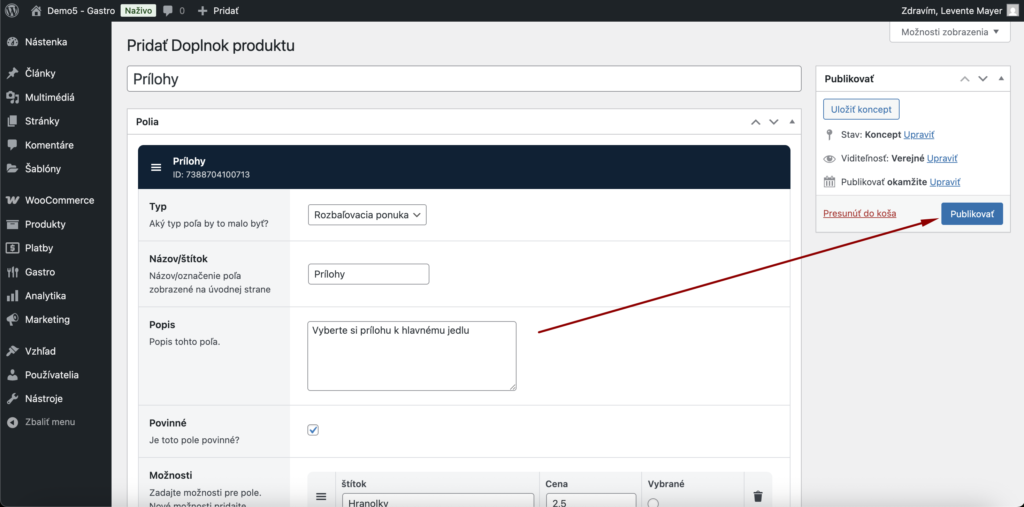The image size is (1024, 507).
Task: Go to Gastro menu item in sidebar
Action: click(40, 272)
